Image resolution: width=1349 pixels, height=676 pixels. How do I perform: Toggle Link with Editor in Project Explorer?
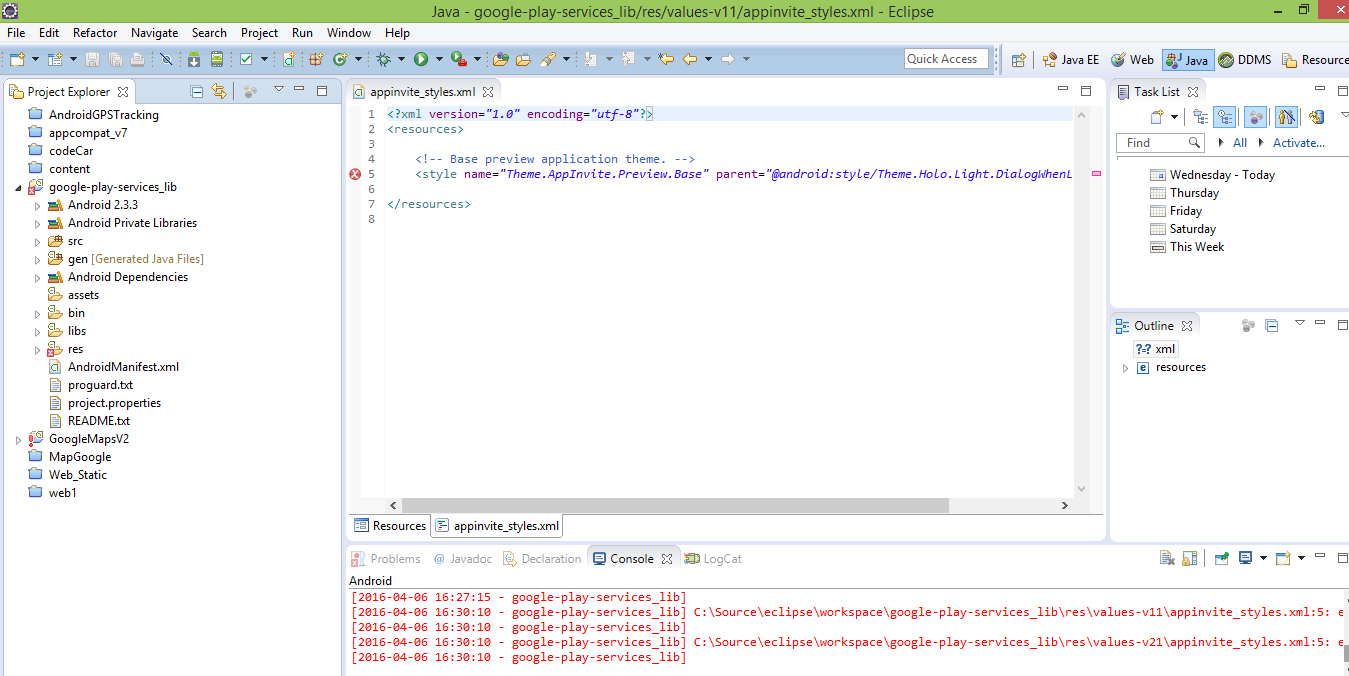coord(219,91)
